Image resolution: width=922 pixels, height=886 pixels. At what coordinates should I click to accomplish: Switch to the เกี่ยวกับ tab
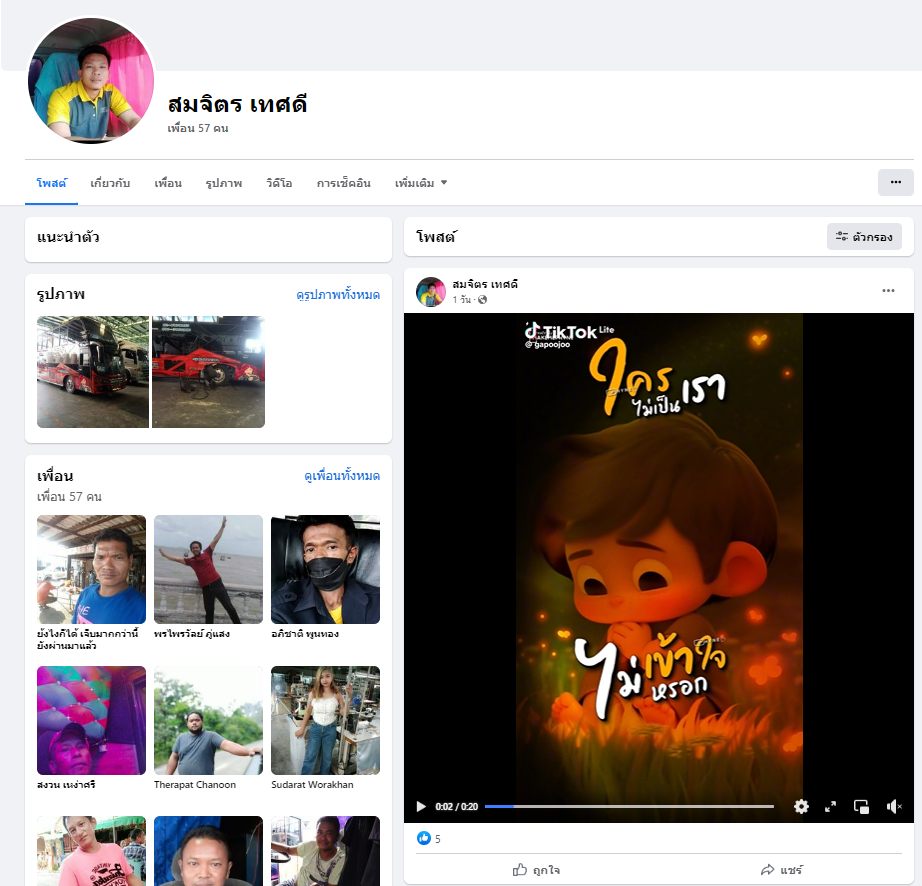(110, 183)
